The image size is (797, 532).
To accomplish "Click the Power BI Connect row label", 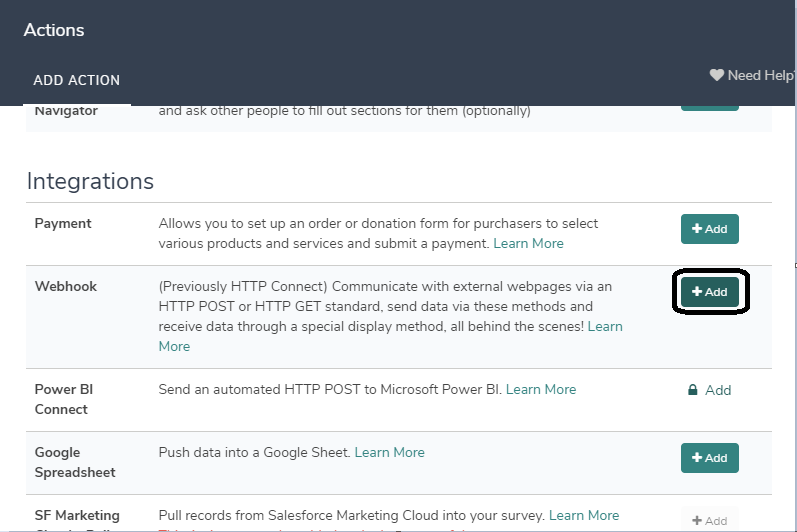I will tap(63, 399).
